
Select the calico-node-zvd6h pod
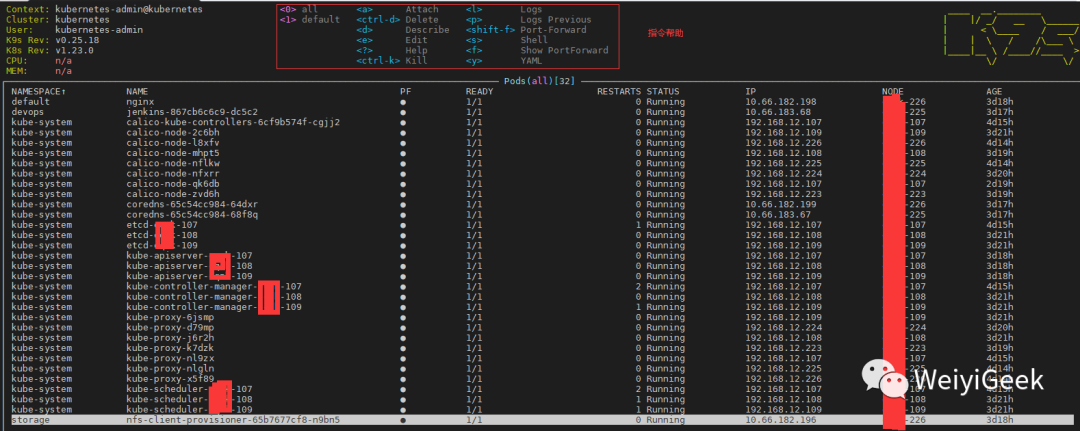[173, 194]
